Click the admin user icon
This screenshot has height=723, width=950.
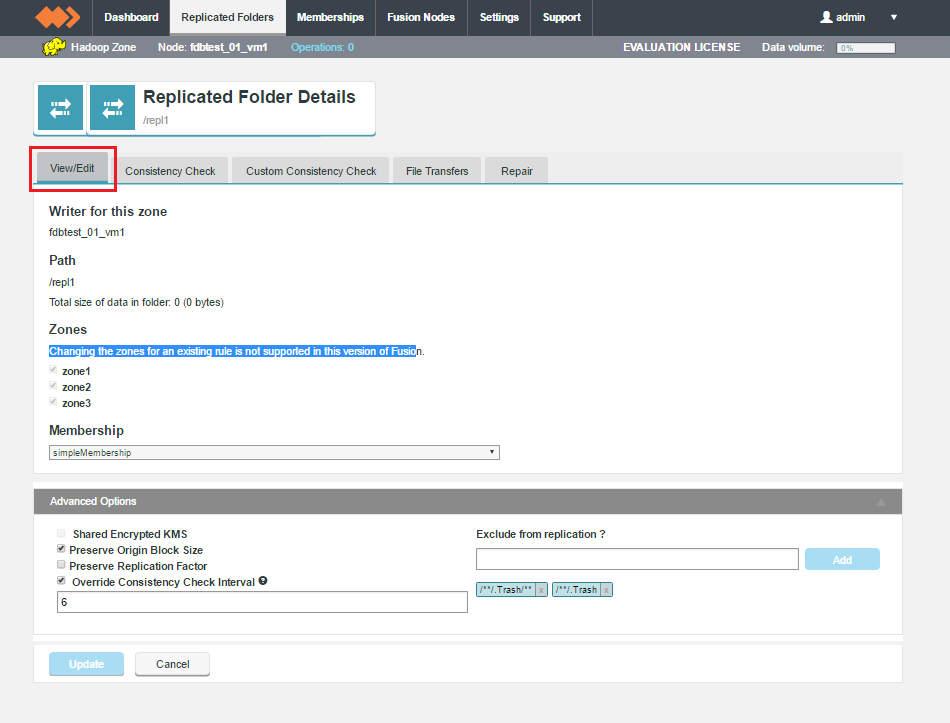coord(826,17)
